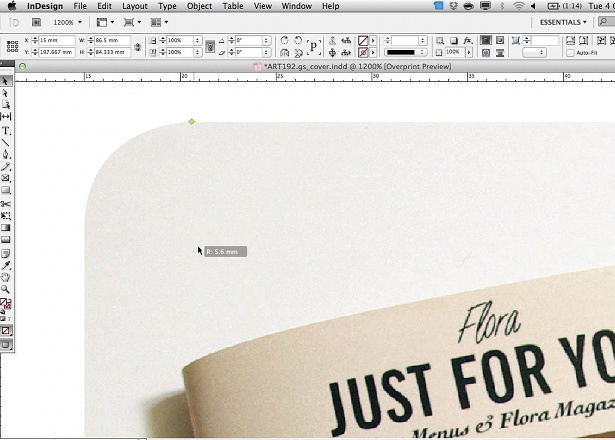Select the Rectangle Frame tool

(x=5, y=178)
